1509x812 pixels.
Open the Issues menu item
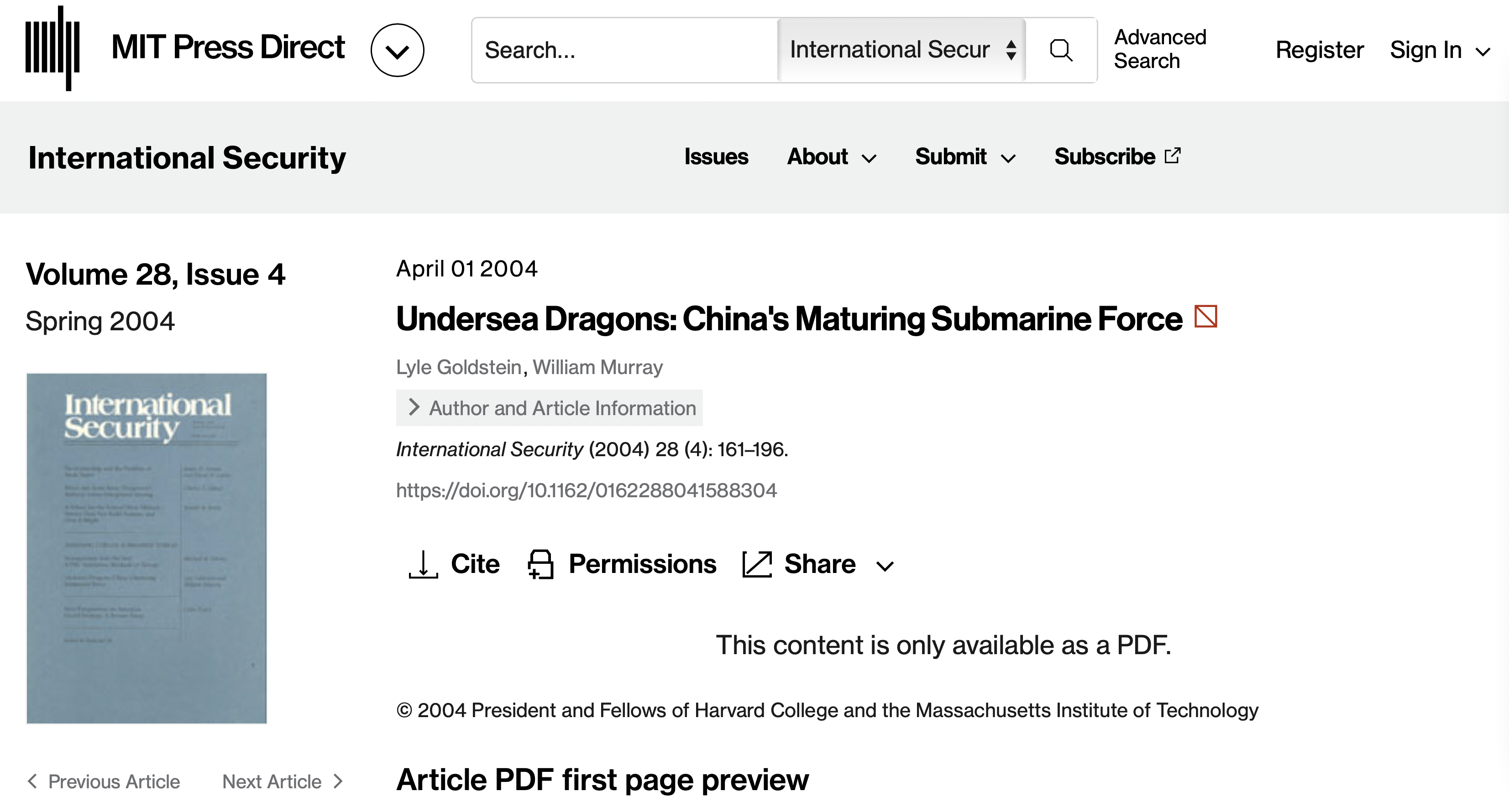[716, 157]
